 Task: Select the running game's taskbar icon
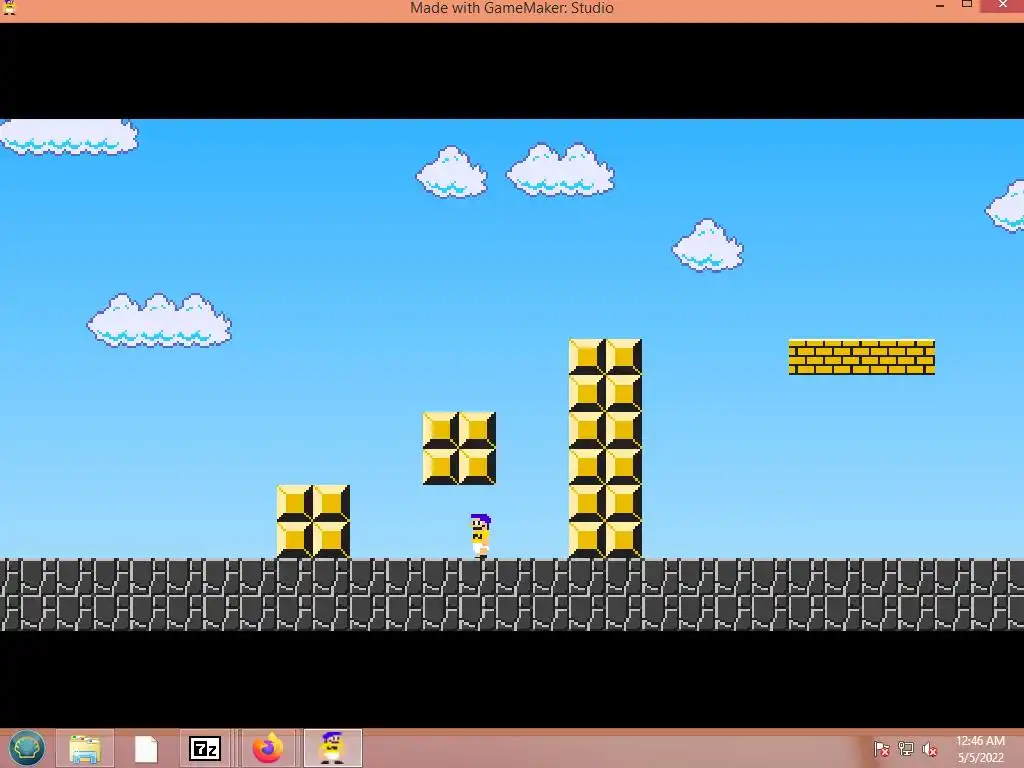(x=332, y=748)
